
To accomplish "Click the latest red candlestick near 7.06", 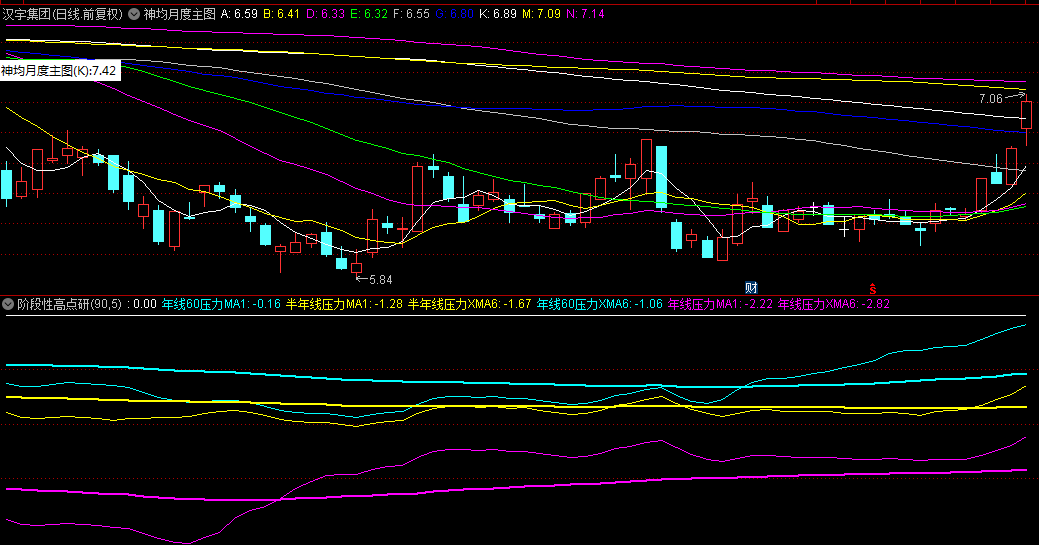I will 1026,115.
